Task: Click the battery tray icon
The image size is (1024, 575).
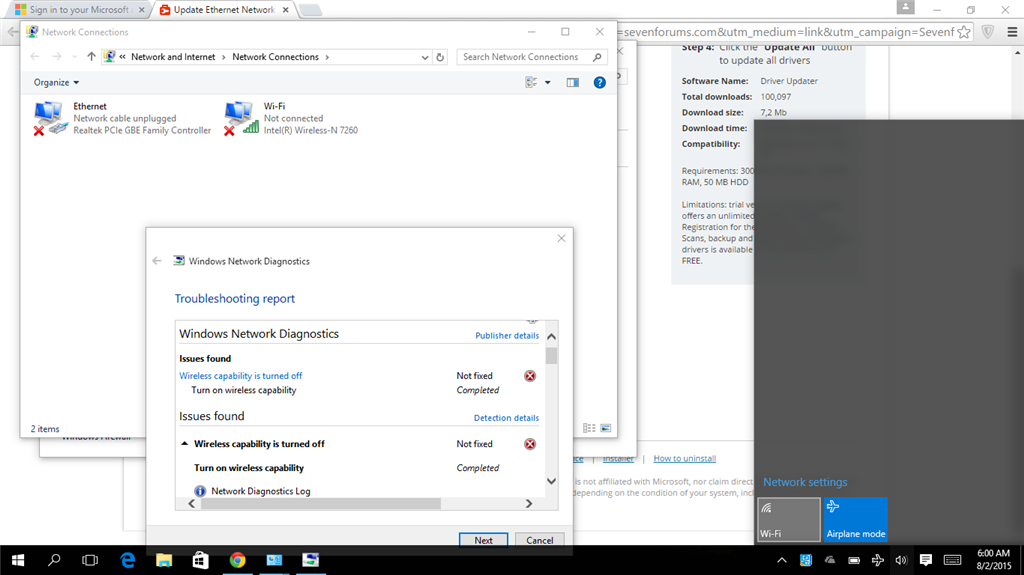Action: click(854, 560)
